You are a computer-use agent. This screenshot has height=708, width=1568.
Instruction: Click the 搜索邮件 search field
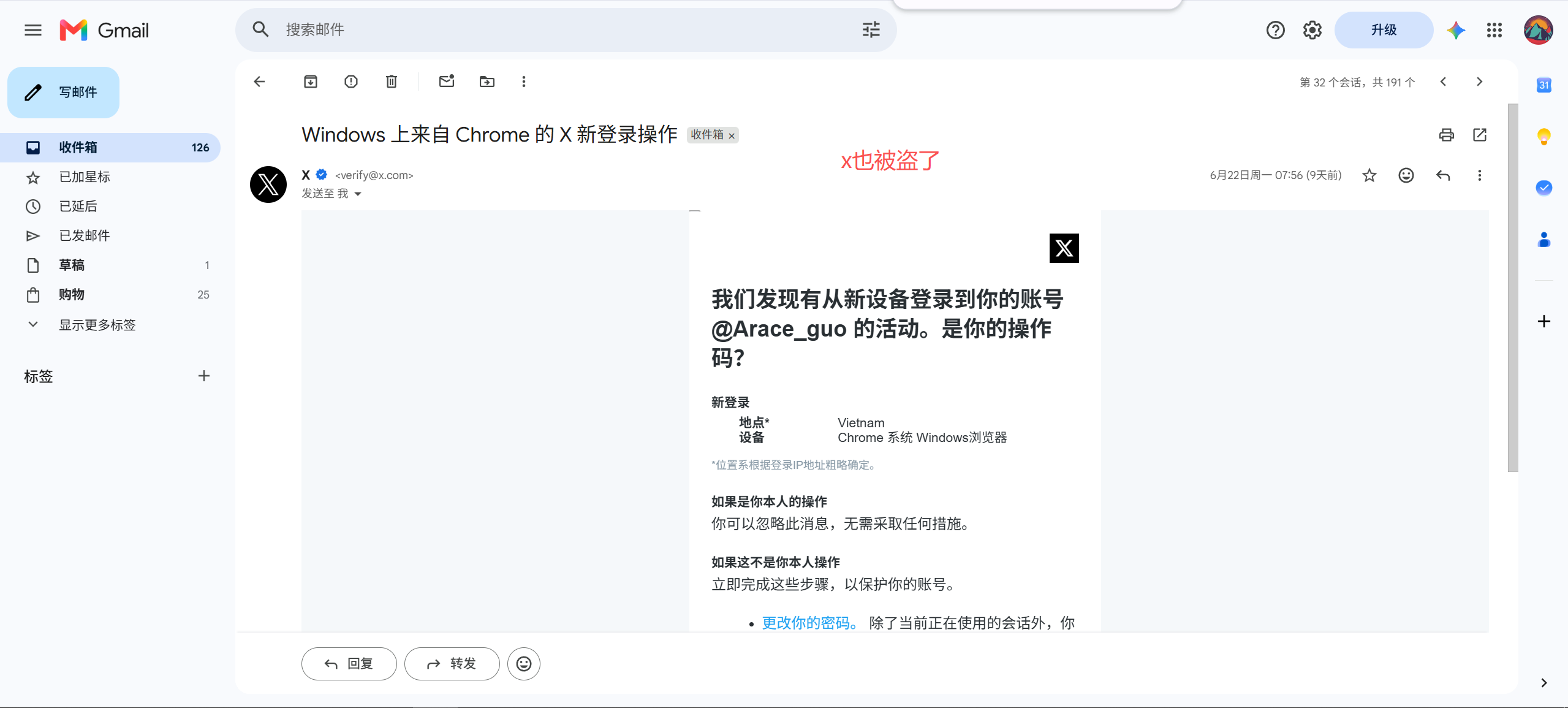[567, 29]
